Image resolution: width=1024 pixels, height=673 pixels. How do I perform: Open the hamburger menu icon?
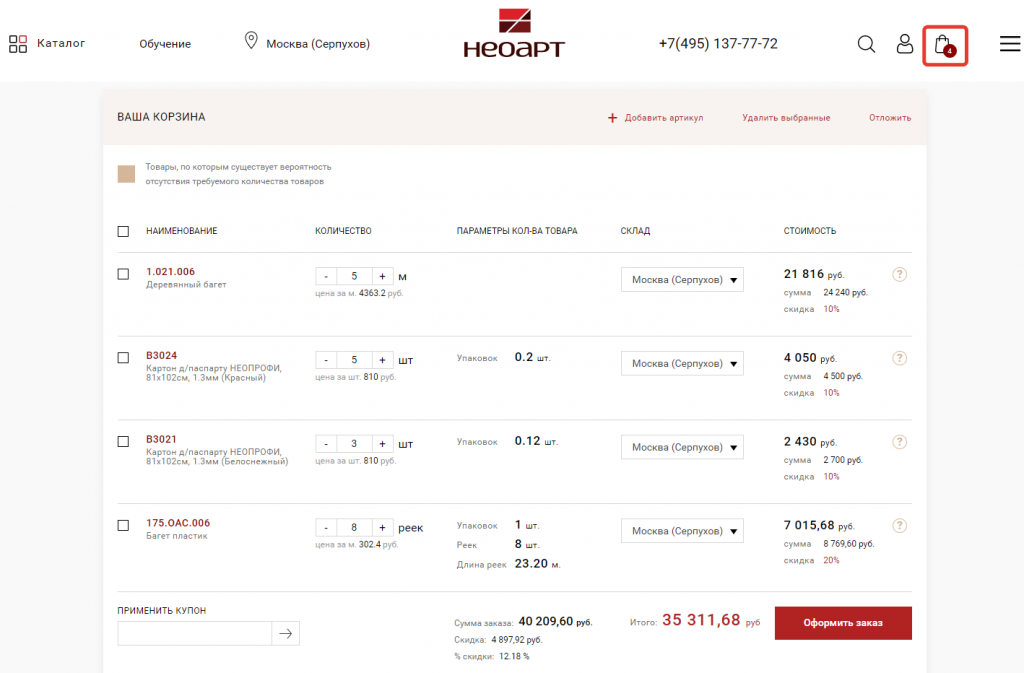pyautogui.click(x=1010, y=44)
